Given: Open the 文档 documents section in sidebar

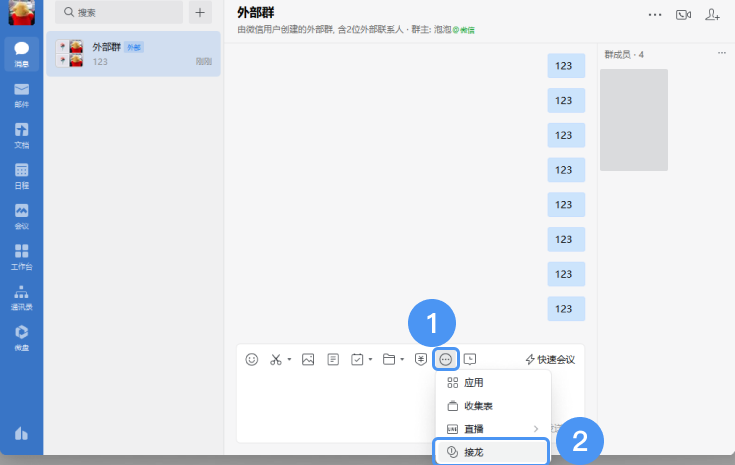Looking at the screenshot, I should coord(21,135).
